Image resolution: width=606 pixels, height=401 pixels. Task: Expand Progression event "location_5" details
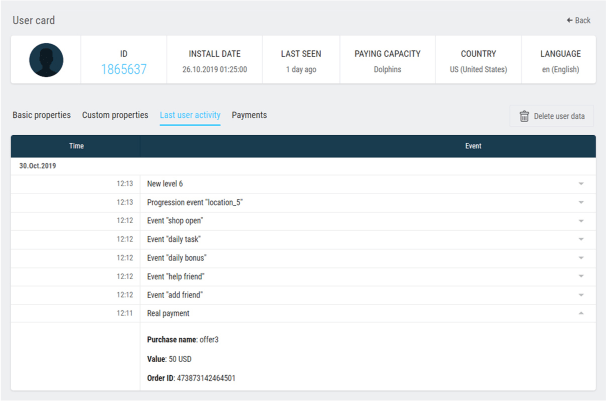click(x=580, y=202)
